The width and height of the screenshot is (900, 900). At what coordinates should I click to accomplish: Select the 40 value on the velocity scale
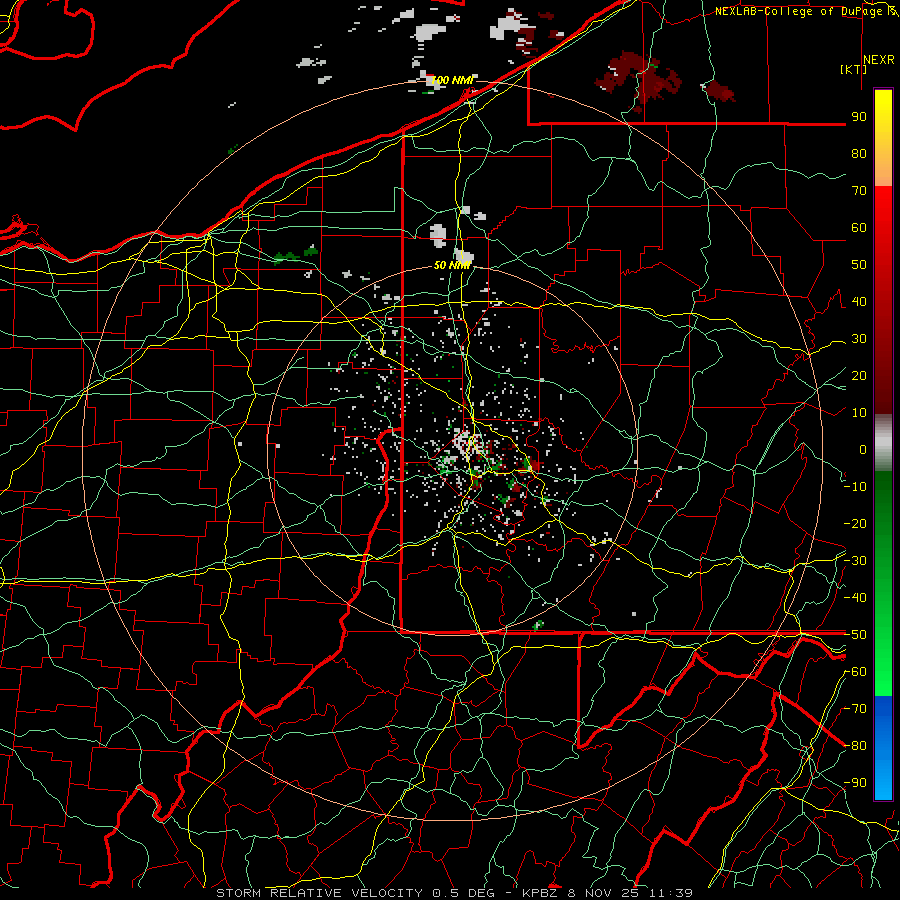point(859,301)
